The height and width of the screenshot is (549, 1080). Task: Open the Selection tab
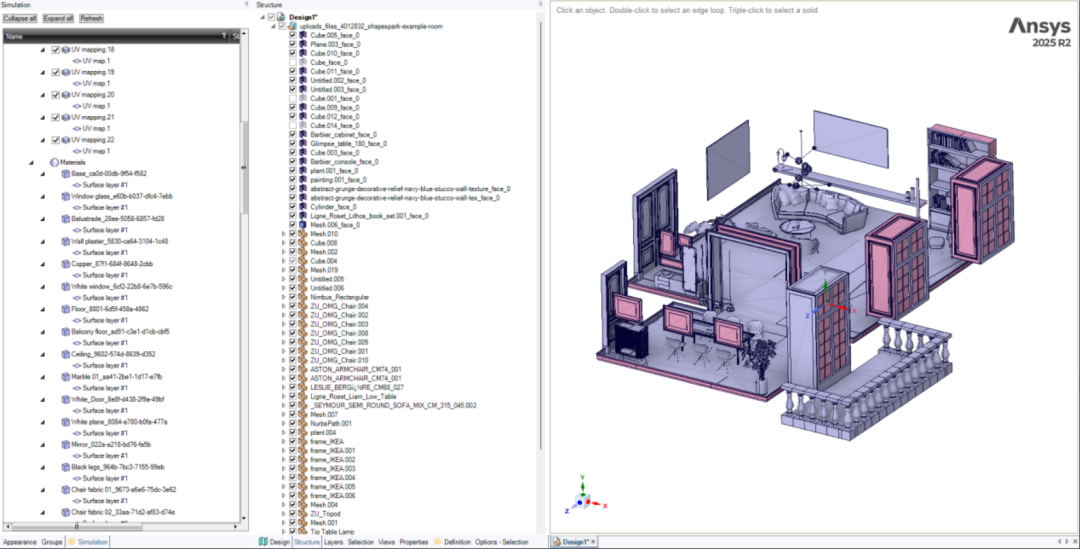[x=360, y=542]
